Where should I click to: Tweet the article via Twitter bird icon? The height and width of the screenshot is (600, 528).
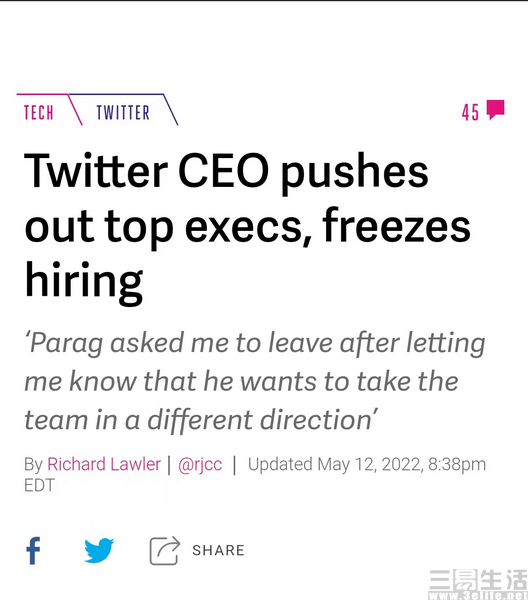pos(99,550)
